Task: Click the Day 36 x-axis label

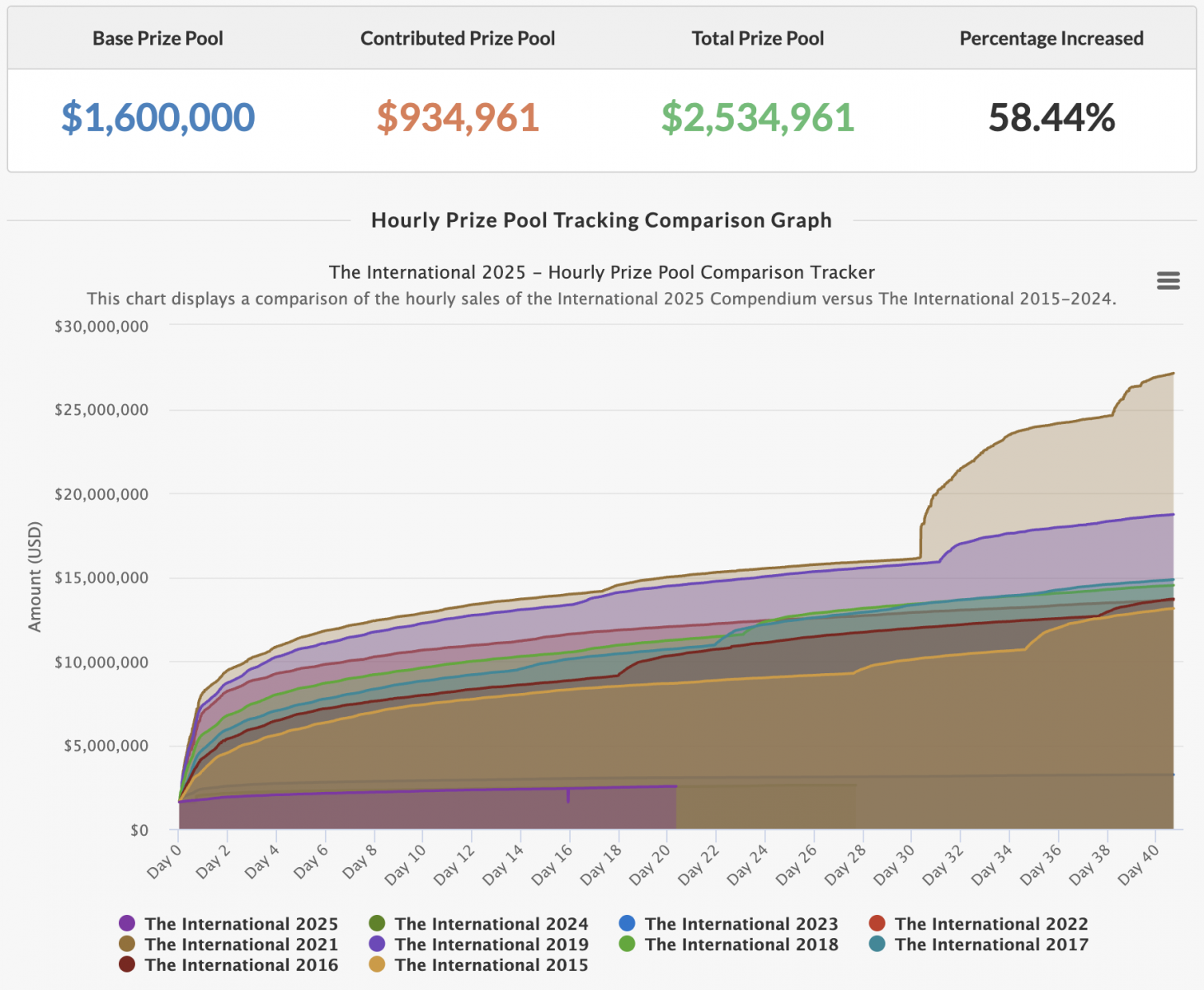Action: (x=1042, y=864)
